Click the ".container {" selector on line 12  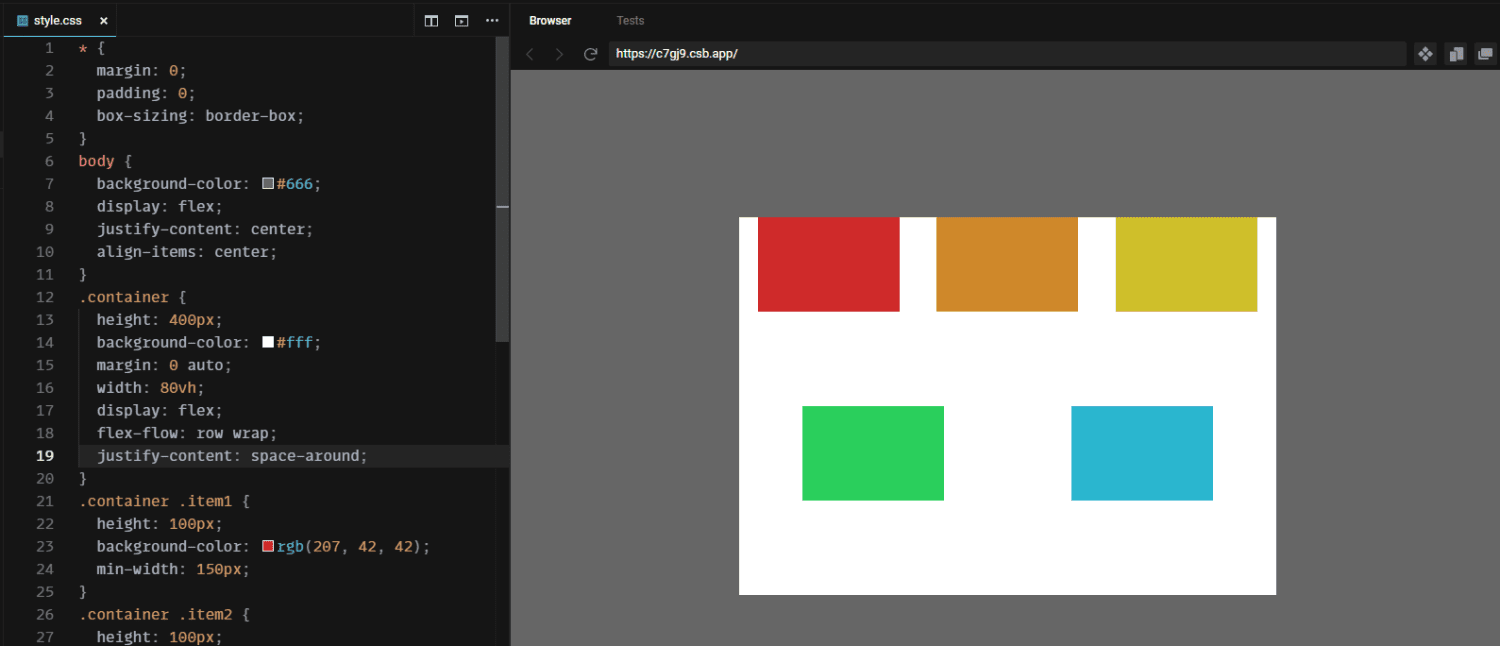(132, 297)
